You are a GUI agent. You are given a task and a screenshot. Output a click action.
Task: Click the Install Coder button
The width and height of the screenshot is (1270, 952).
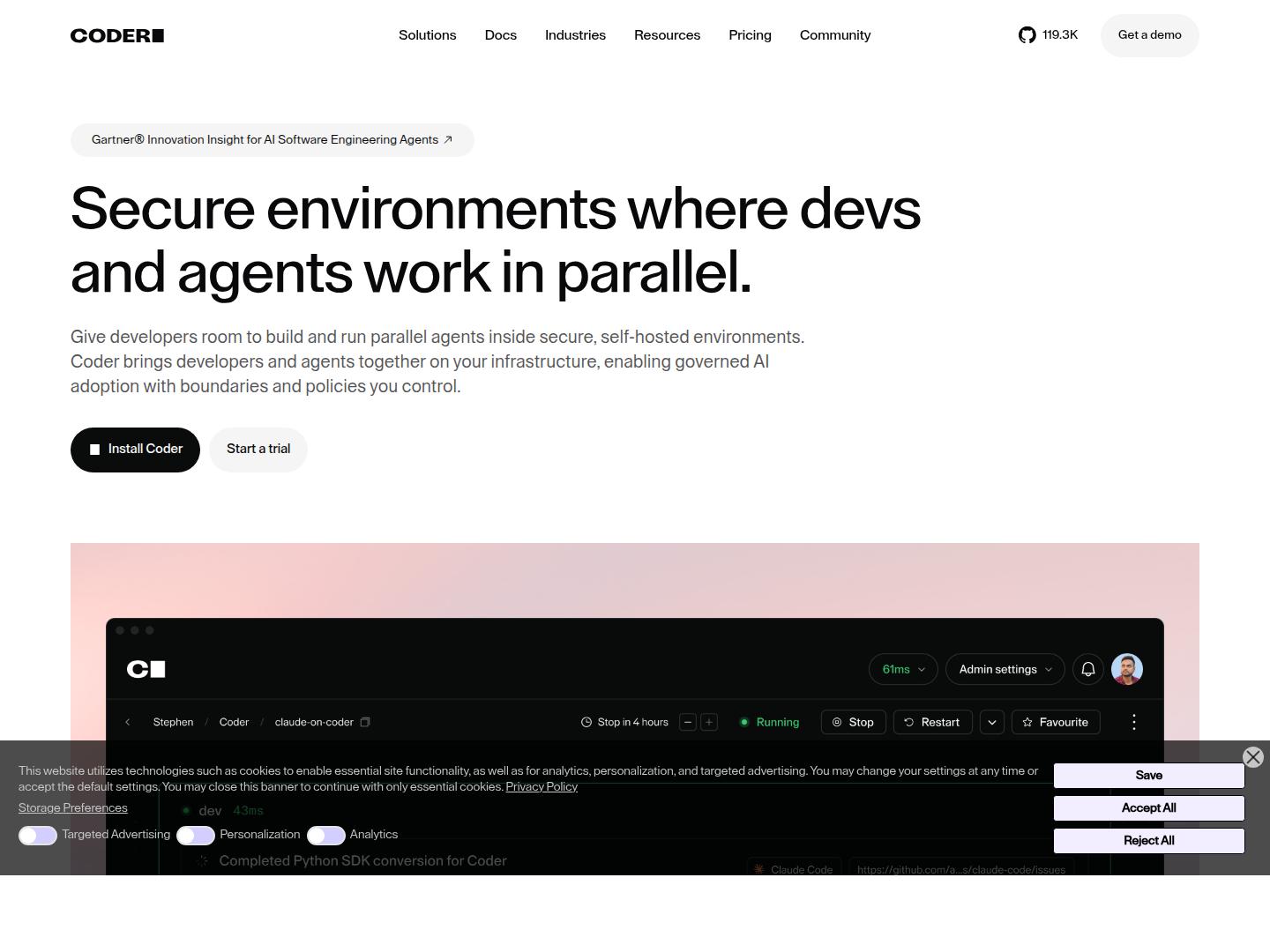(x=135, y=450)
